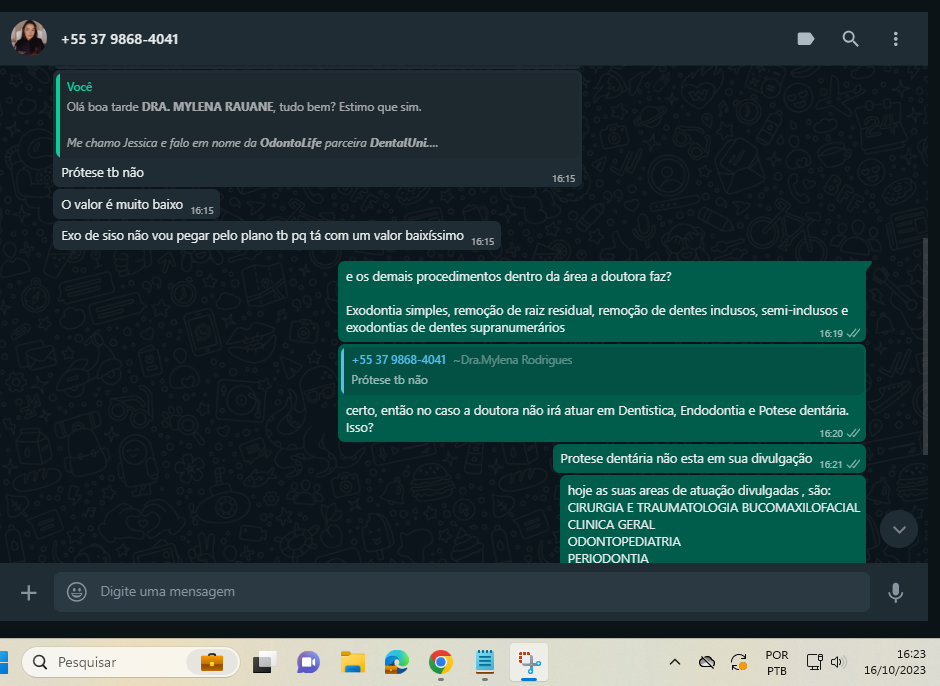Click the 'Digite uma mensagem' input field

pyautogui.click(x=470, y=592)
